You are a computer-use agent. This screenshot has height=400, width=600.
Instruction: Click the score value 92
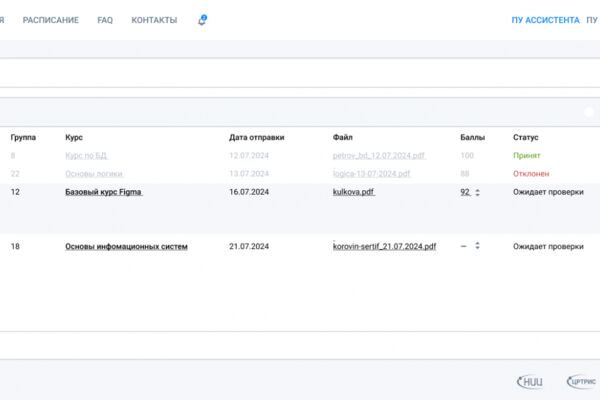pyautogui.click(x=465, y=192)
